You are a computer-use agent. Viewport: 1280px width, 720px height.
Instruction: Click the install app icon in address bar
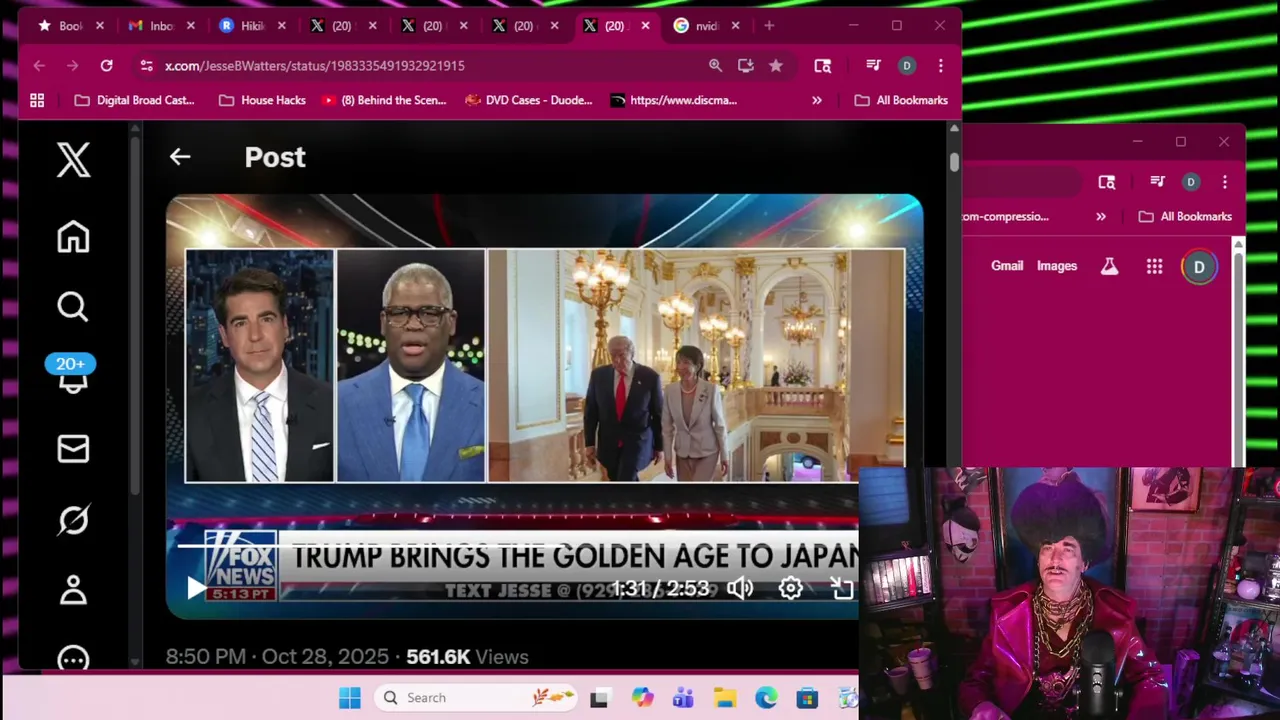click(745, 65)
